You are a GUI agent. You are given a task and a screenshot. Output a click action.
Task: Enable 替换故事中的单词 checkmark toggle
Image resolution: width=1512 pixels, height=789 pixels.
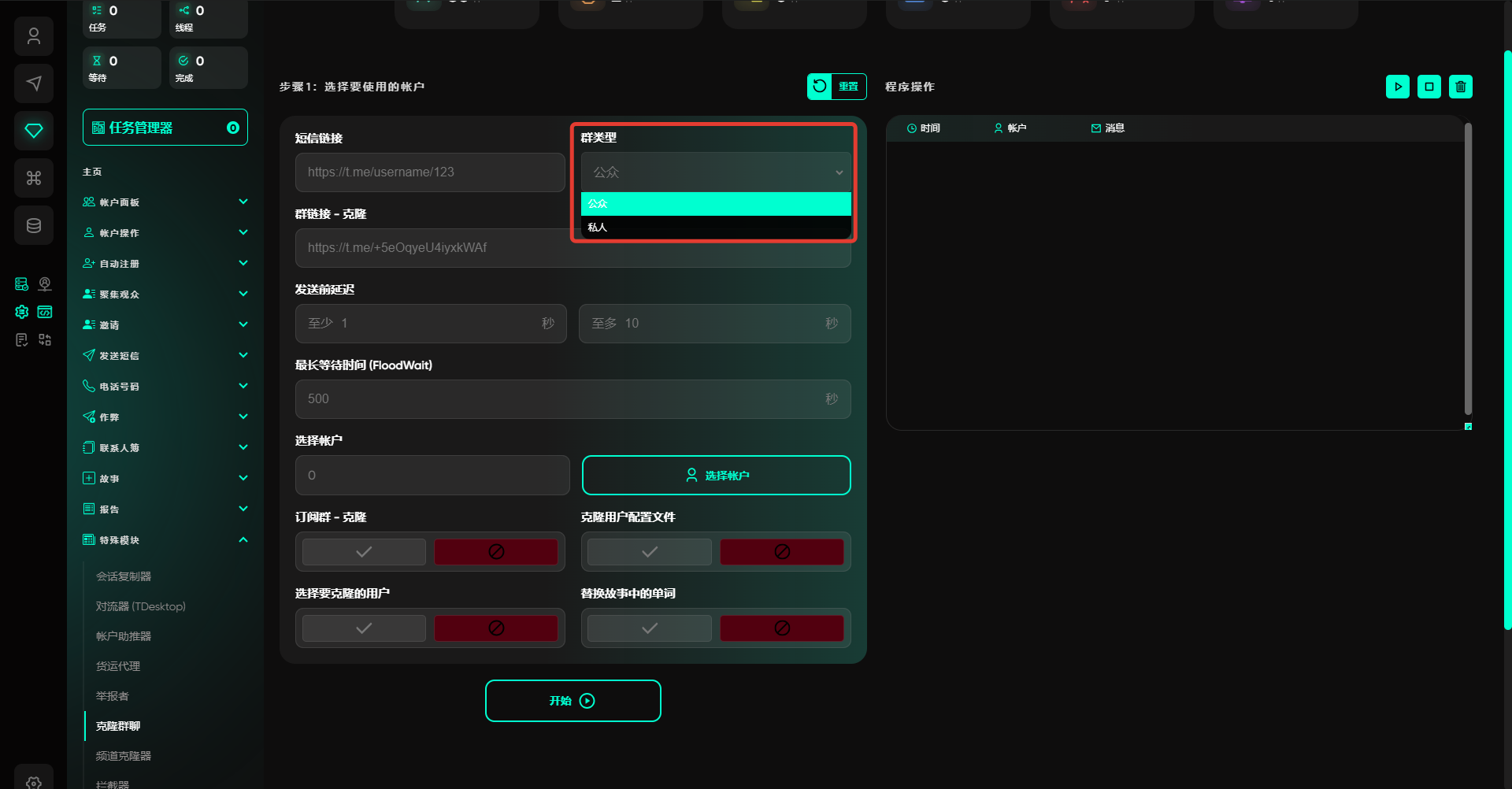point(649,628)
